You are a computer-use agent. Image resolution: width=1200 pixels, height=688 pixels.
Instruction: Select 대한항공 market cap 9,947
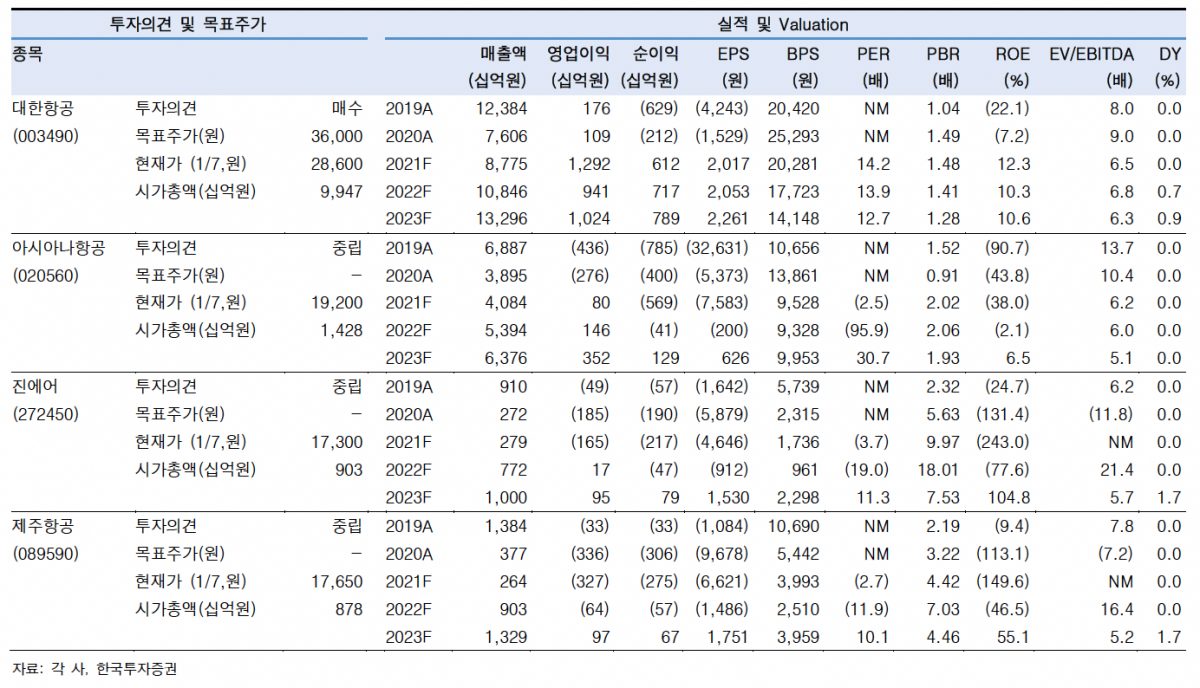click(x=345, y=191)
